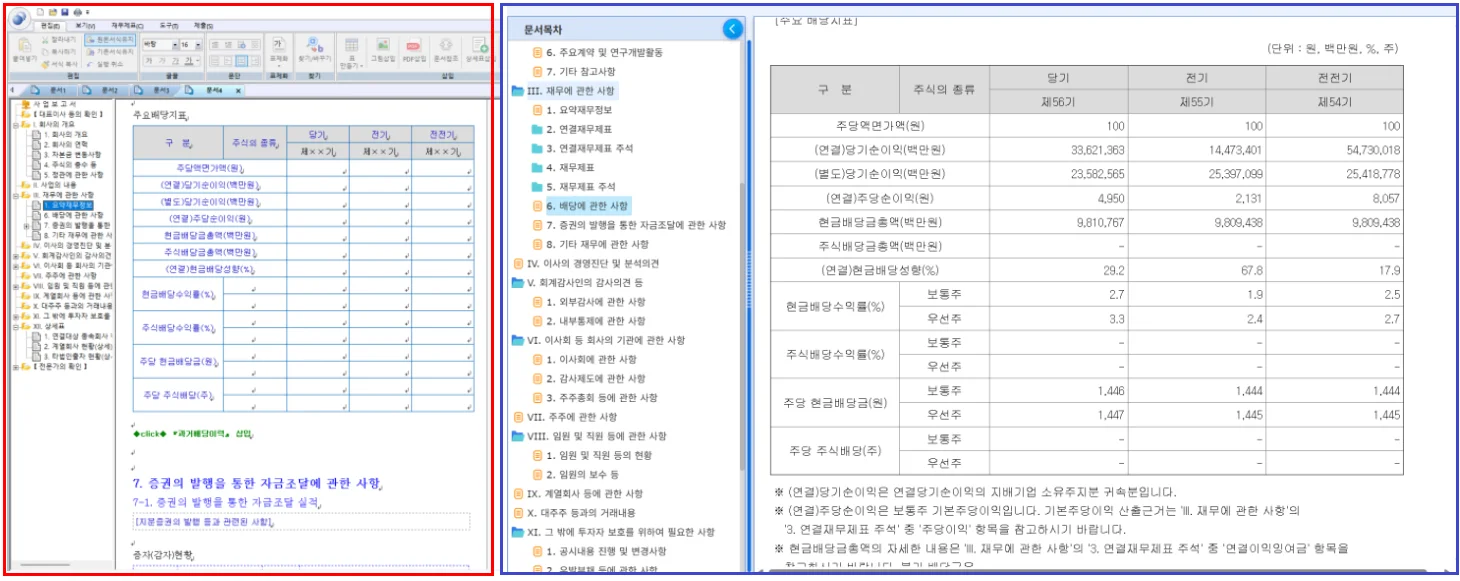Toggle the 기존서식유지 paste option
Viewport: 1460px width, 581px height.
click(110, 52)
